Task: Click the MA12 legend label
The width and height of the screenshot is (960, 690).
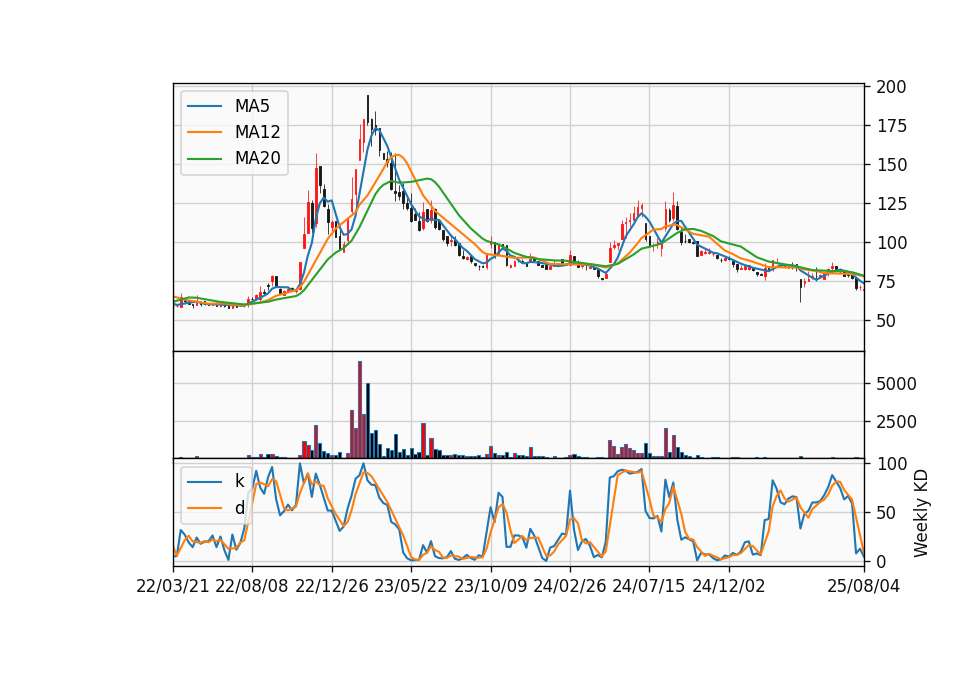Action: click(x=257, y=132)
